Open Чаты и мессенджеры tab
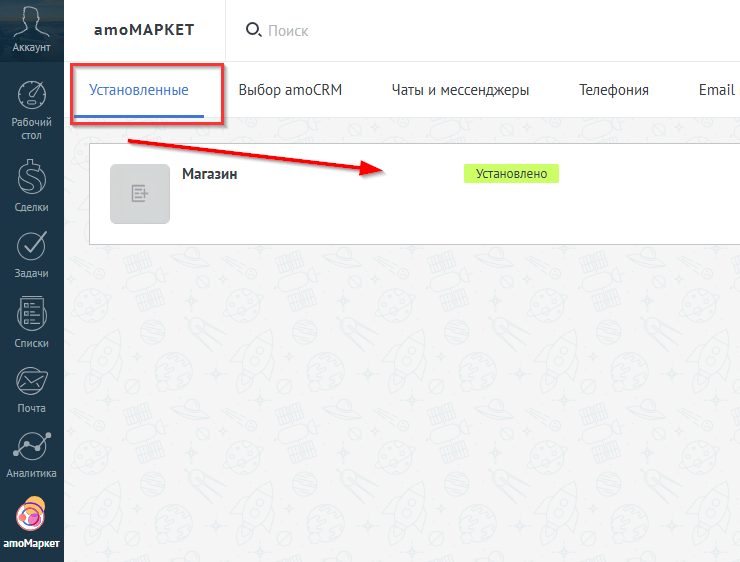 460,90
